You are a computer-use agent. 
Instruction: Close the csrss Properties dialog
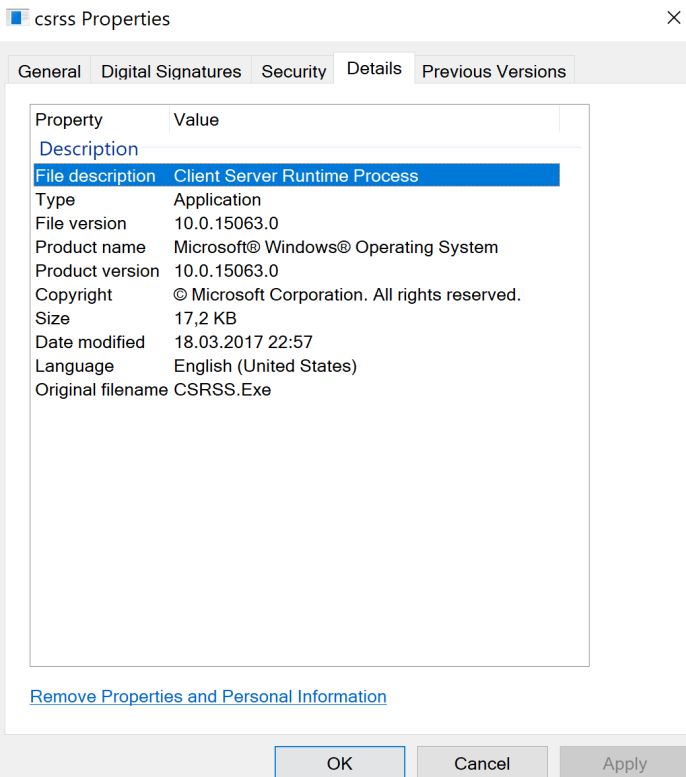[673, 18]
